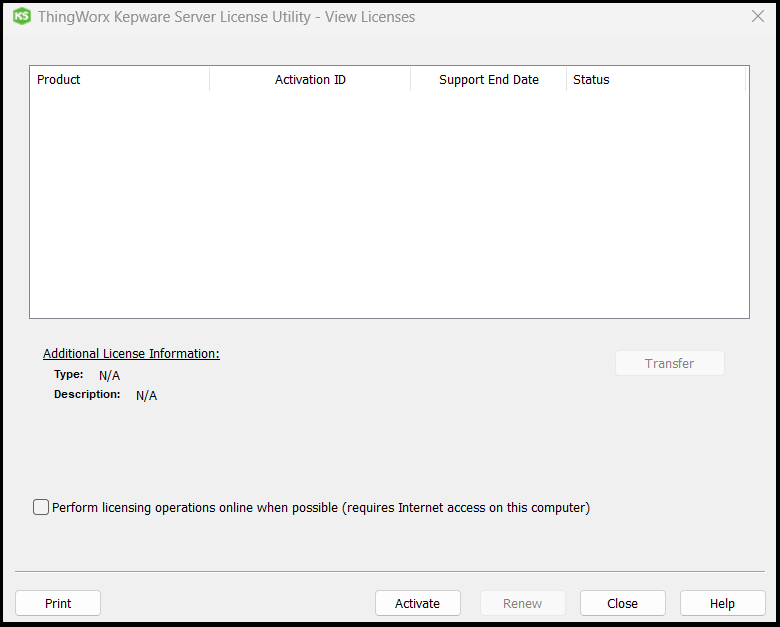
Task: Click the greyed-out Renew button
Action: click(x=522, y=603)
